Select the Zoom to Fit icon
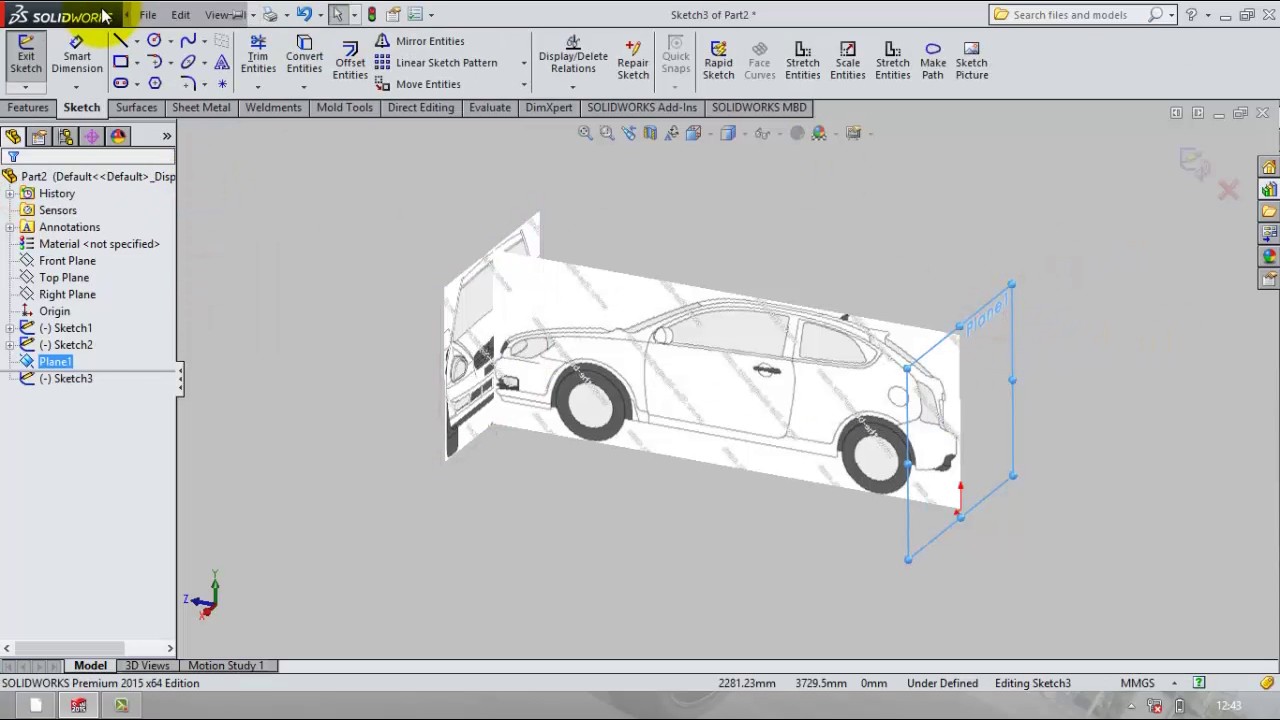The image size is (1280, 720). [x=584, y=132]
